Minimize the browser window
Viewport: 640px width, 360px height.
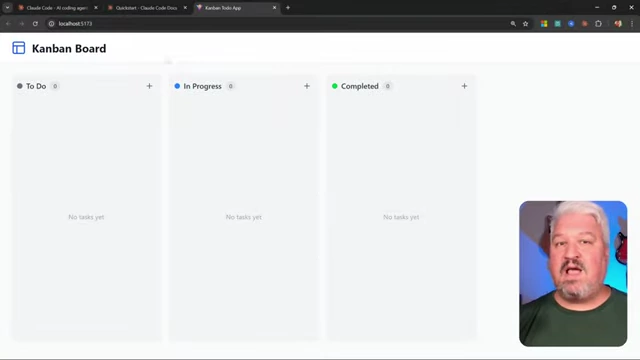coord(597,7)
